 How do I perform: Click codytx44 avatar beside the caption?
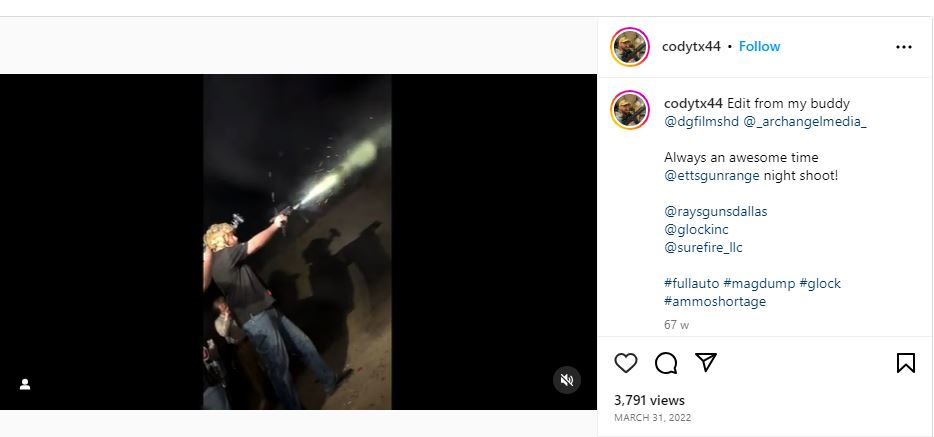click(630, 109)
